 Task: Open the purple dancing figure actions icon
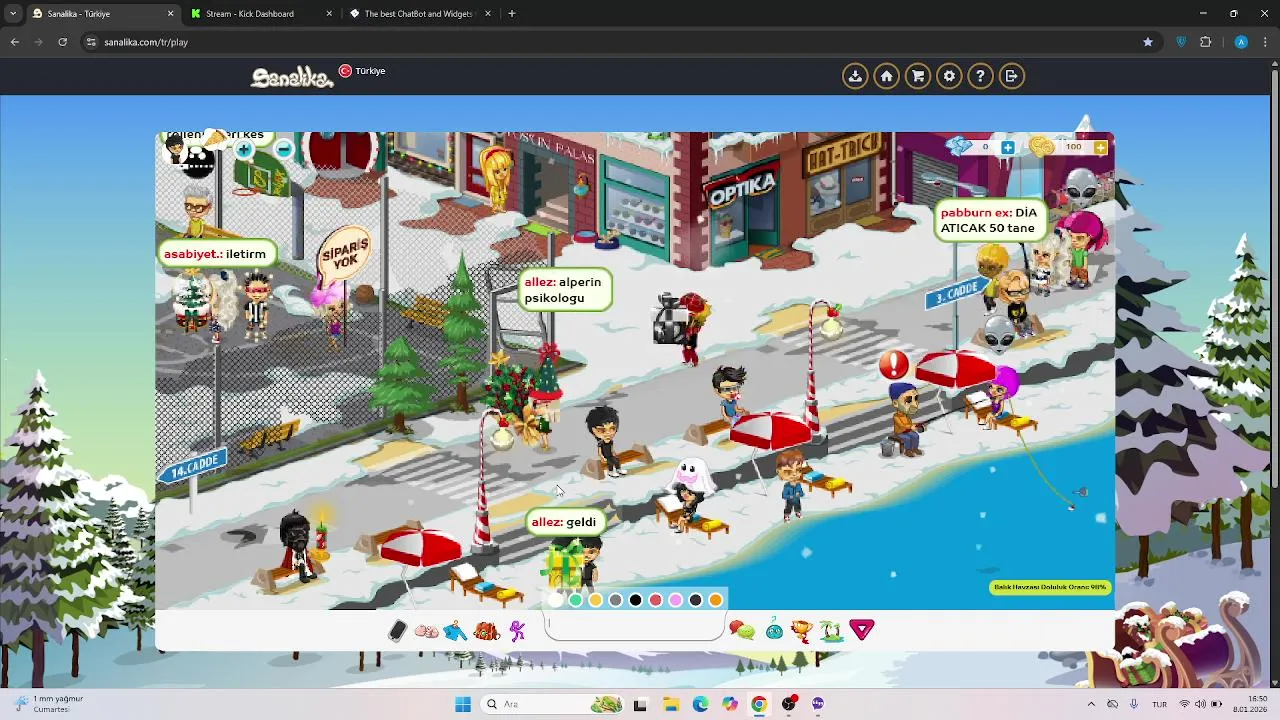click(x=517, y=630)
